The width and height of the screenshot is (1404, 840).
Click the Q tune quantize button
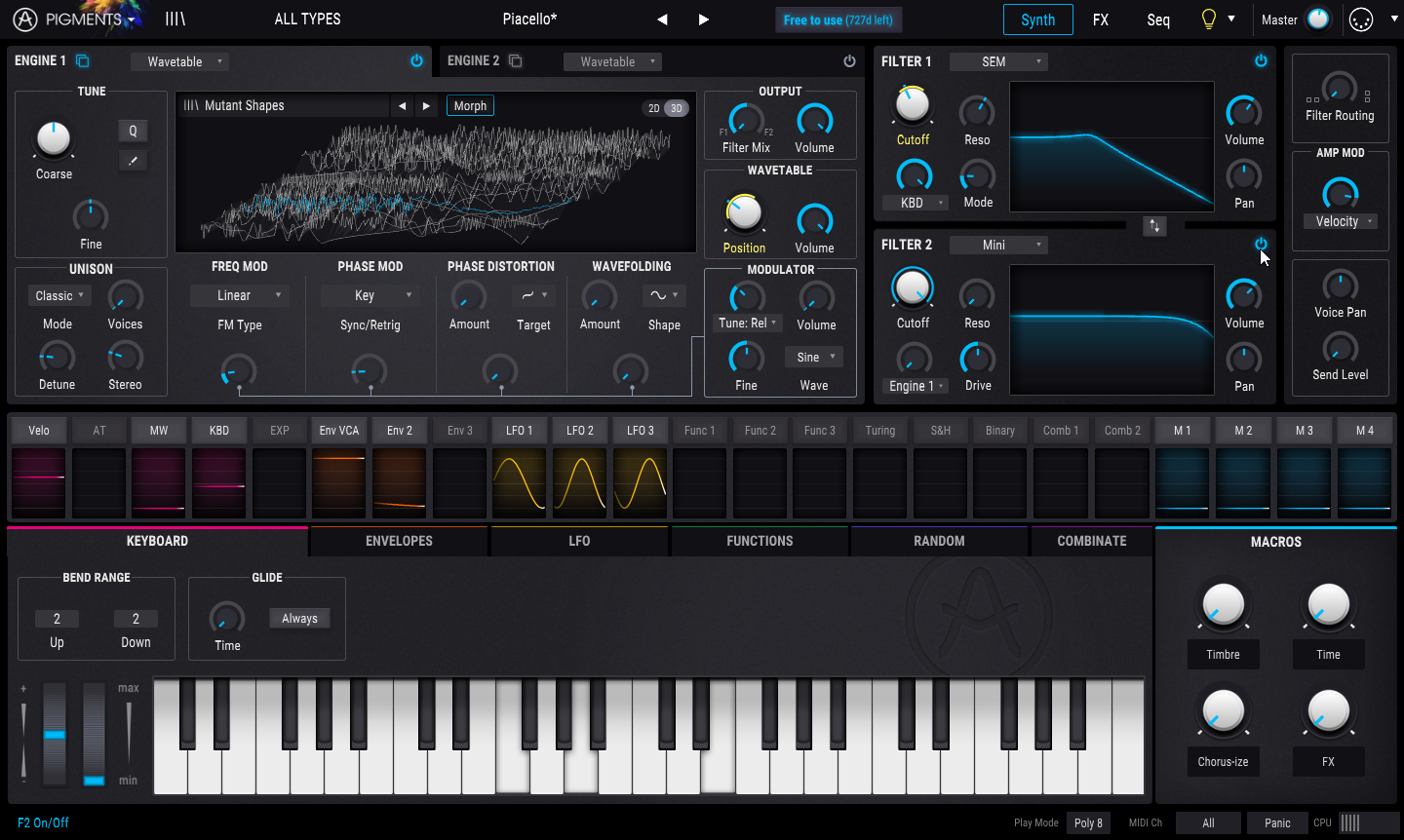[133, 131]
